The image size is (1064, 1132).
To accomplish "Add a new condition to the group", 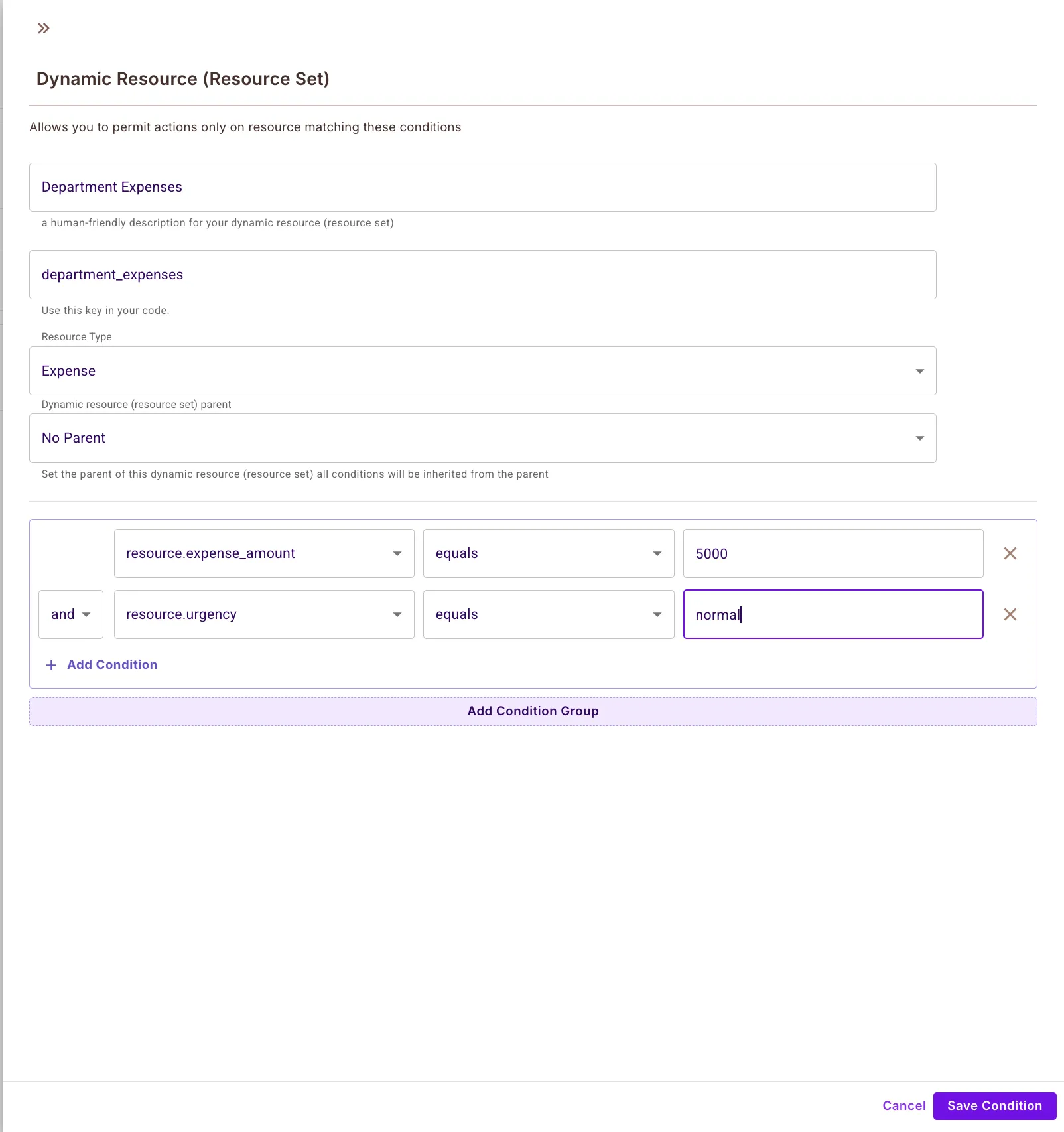I will (112, 665).
